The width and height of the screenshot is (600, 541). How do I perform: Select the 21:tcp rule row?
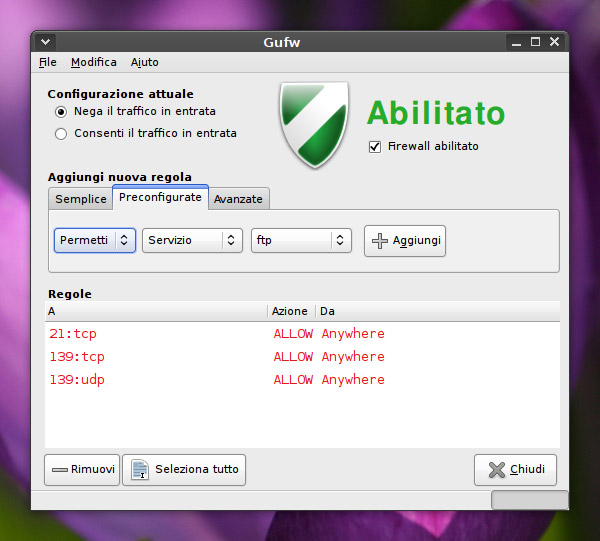[x=302, y=334]
